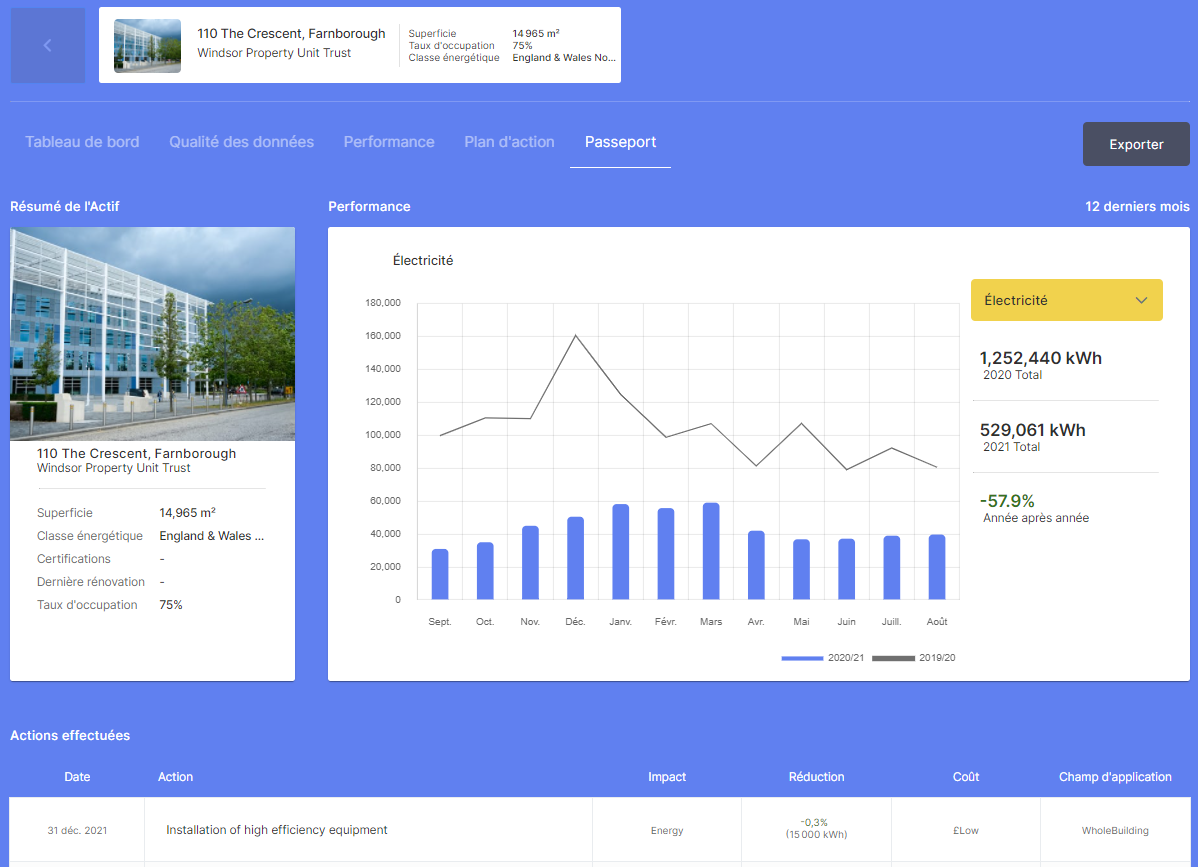The image size is (1198, 867).
Task: Go to the Performance tab
Action: coord(389,142)
